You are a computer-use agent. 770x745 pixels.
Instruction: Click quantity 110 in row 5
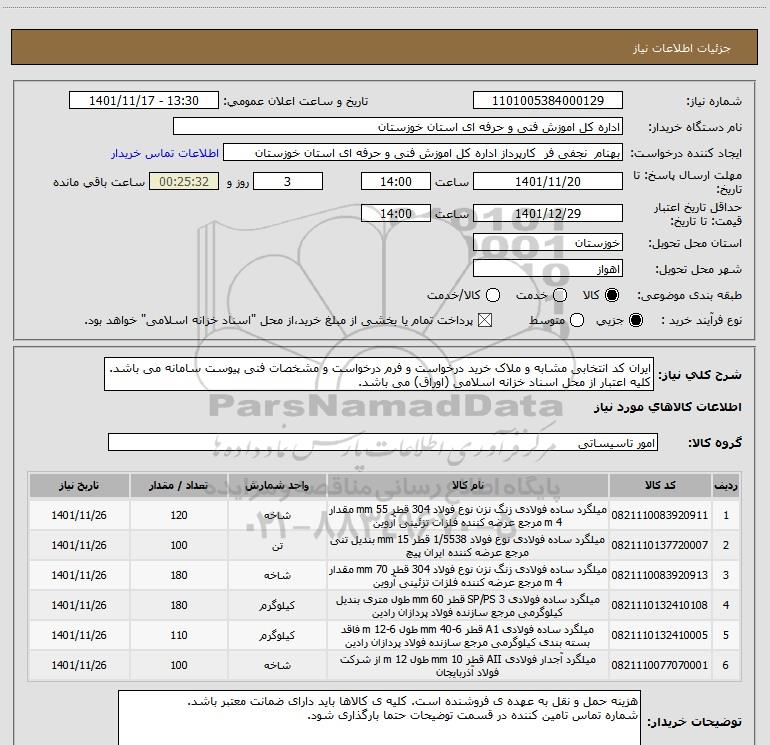179,635
